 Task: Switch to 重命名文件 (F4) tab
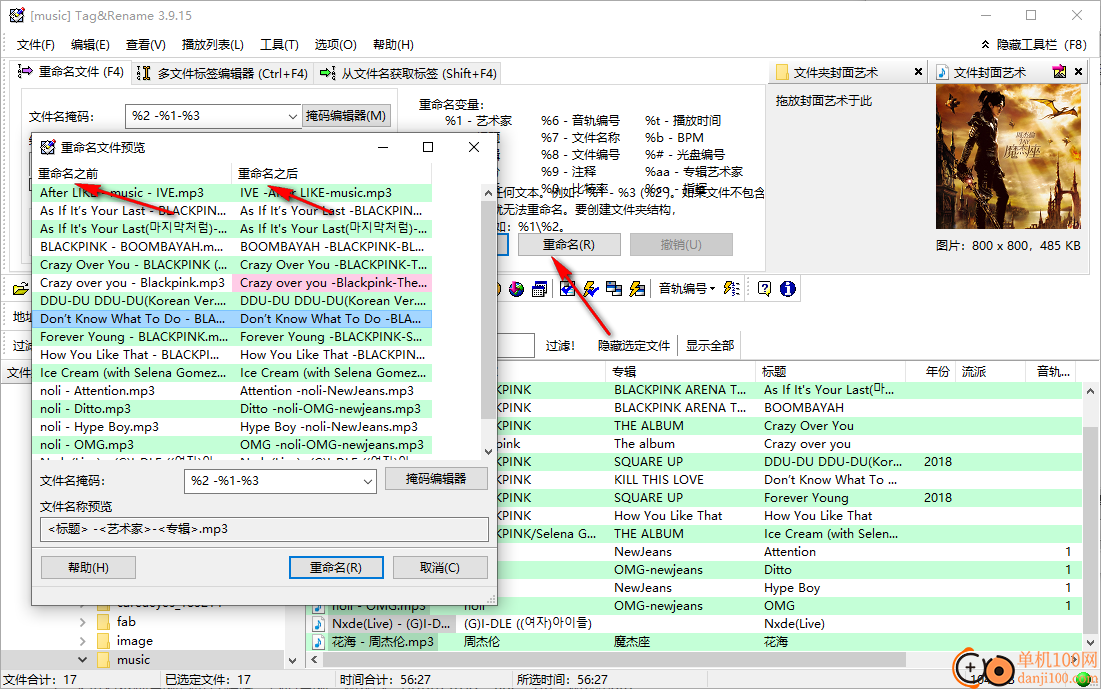click(x=70, y=72)
